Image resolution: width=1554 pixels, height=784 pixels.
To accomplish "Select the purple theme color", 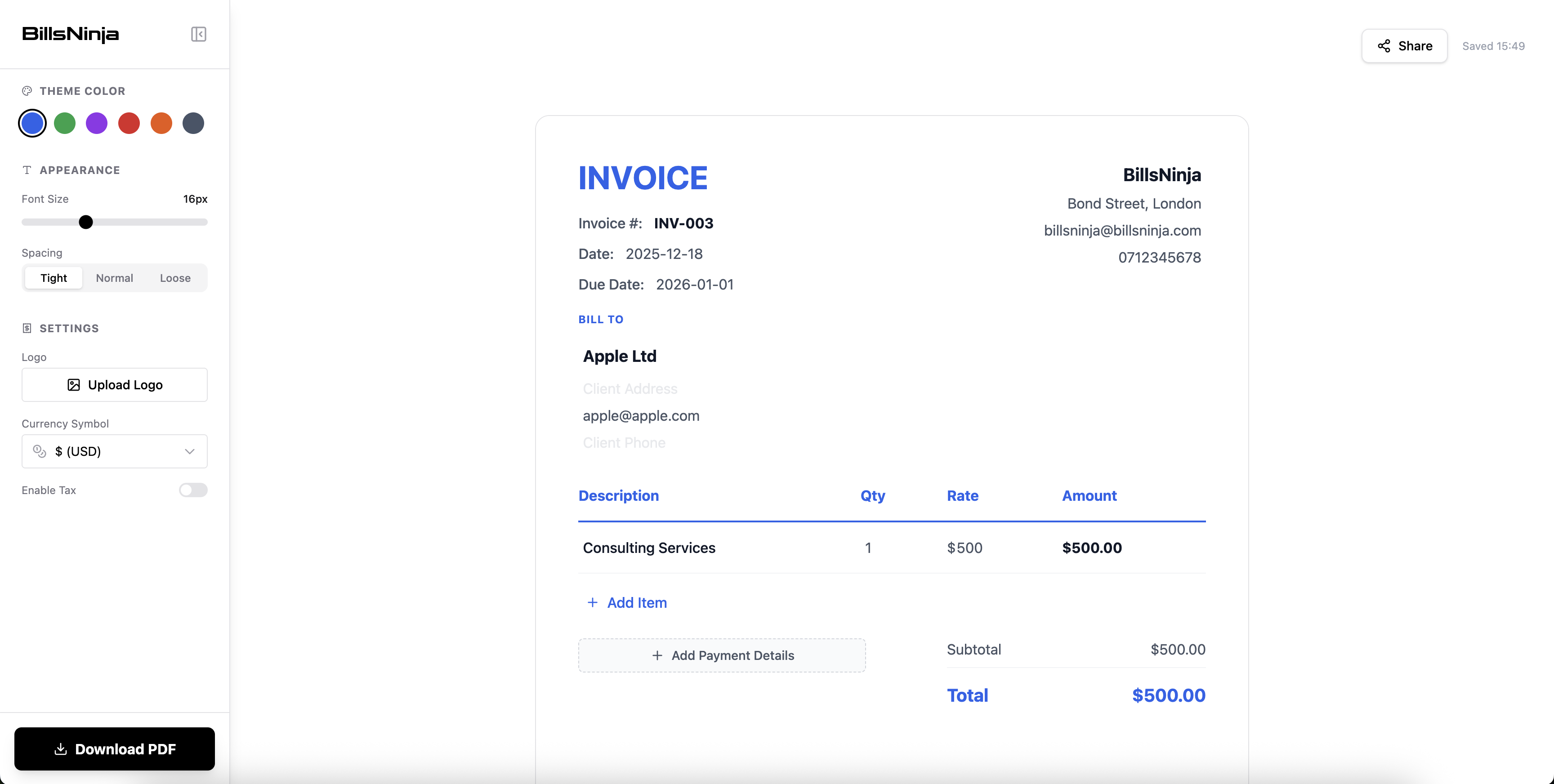I will coord(97,123).
